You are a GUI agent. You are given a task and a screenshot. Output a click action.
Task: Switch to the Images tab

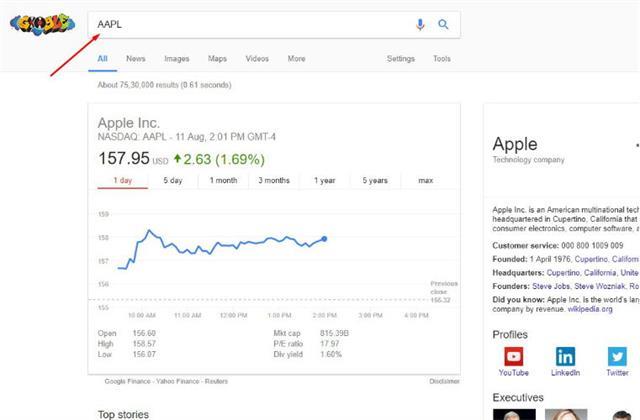177,59
